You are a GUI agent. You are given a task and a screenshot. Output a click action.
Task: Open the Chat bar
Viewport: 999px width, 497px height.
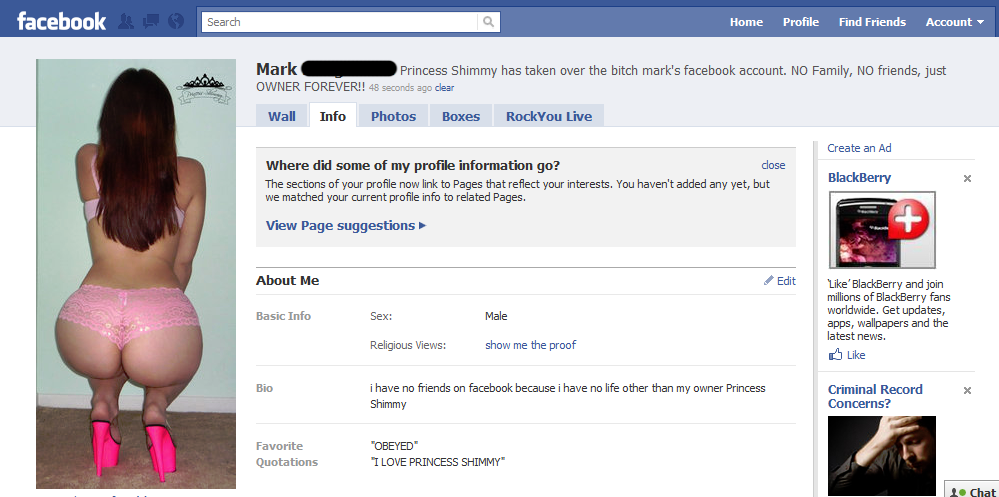pyautogui.click(x=971, y=491)
